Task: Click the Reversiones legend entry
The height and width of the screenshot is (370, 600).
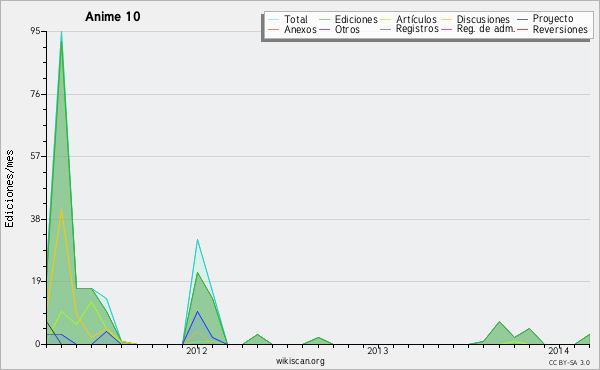Action: pyautogui.click(x=560, y=29)
